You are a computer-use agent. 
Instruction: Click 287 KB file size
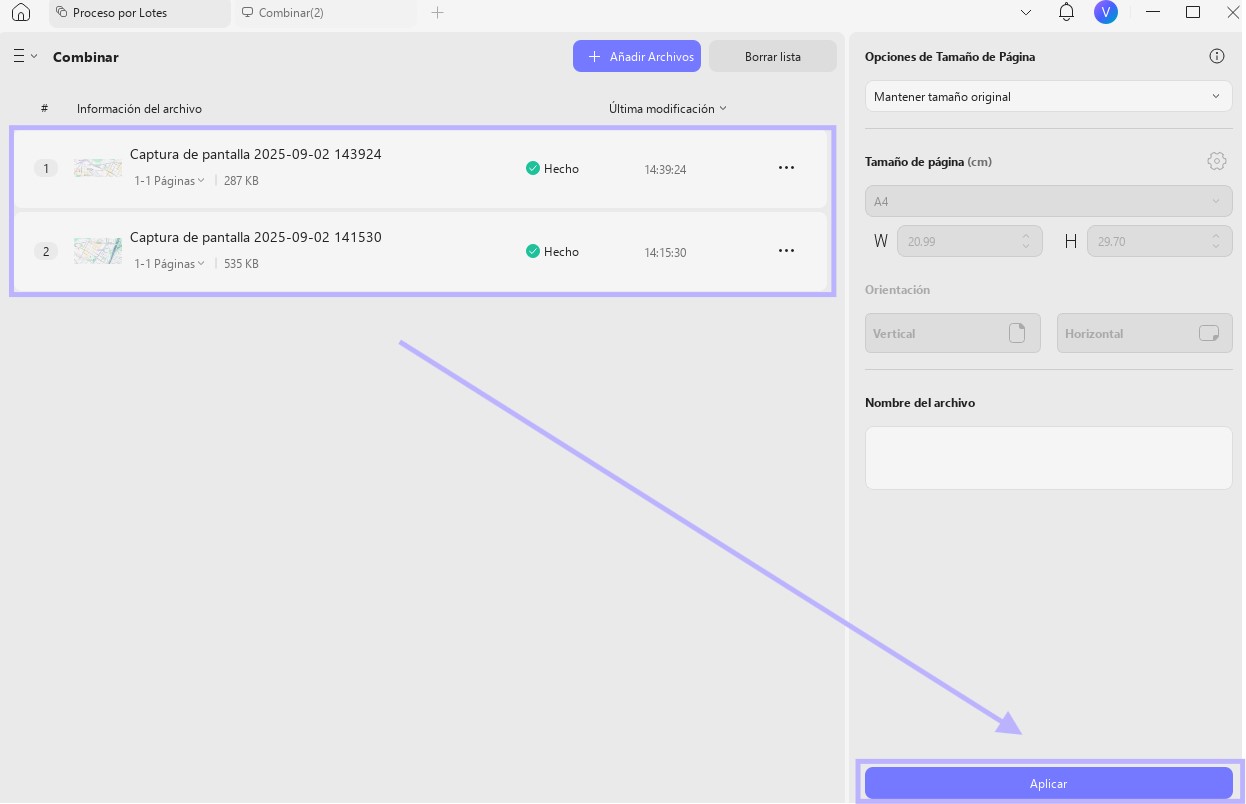[x=241, y=181]
